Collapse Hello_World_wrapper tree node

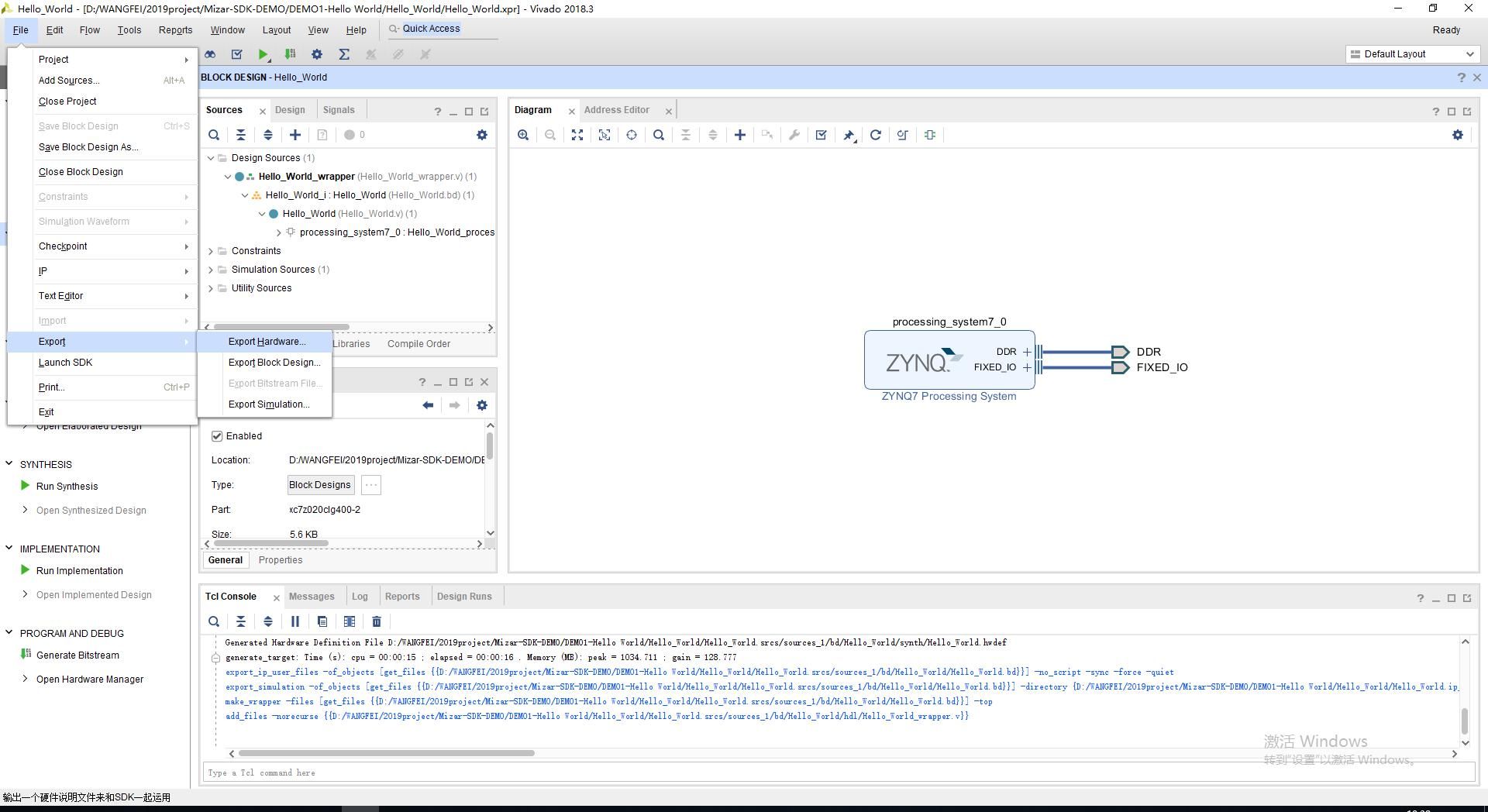point(228,177)
